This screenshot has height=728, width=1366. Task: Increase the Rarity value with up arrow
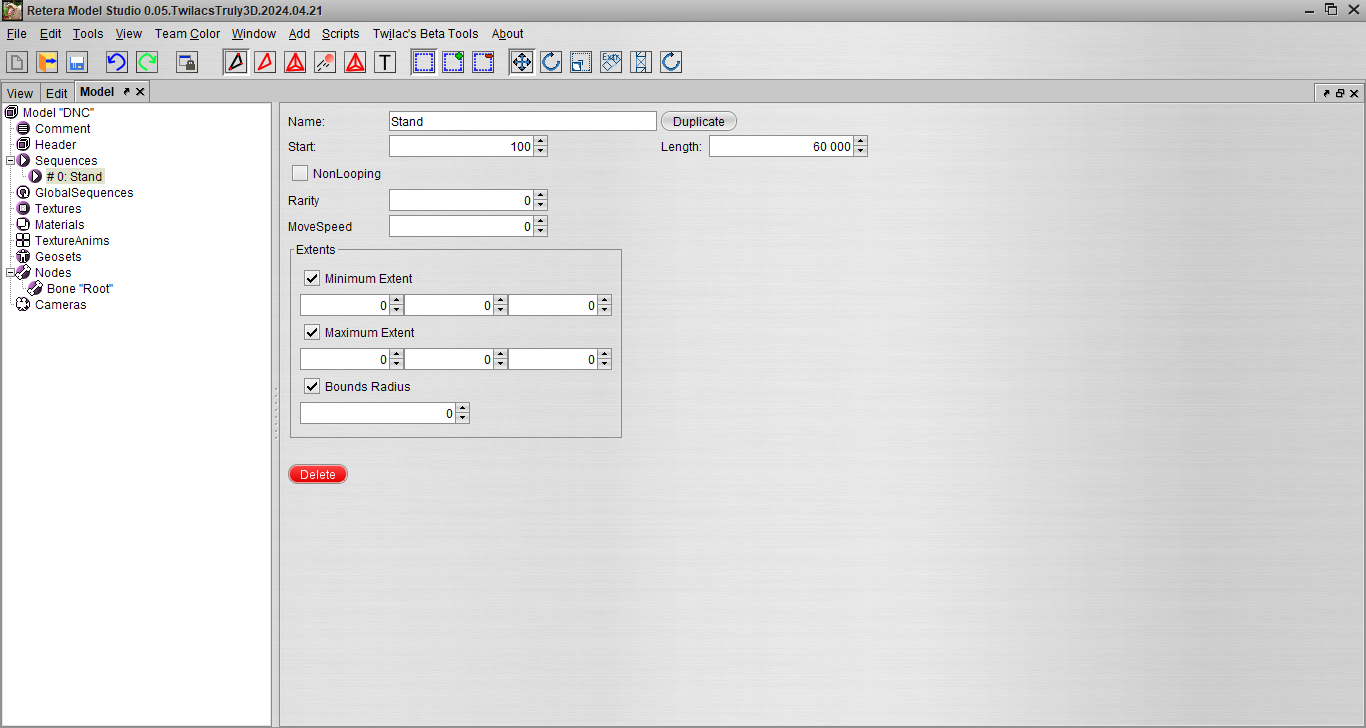point(541,195)
